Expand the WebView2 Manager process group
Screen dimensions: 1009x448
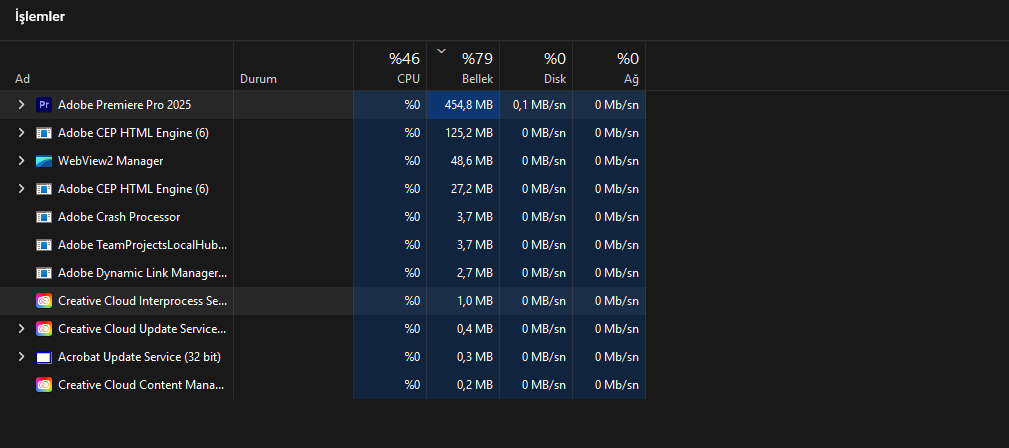(x=21, y=161)
